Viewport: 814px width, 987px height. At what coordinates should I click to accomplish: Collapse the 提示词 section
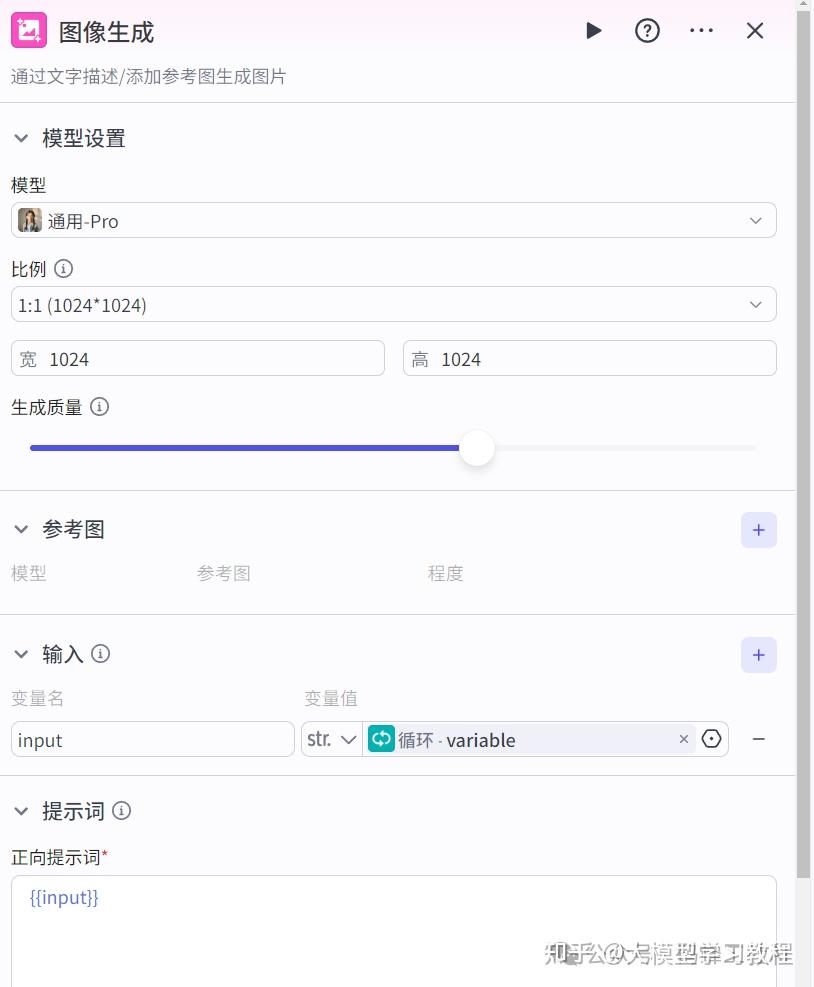[21, 811]
